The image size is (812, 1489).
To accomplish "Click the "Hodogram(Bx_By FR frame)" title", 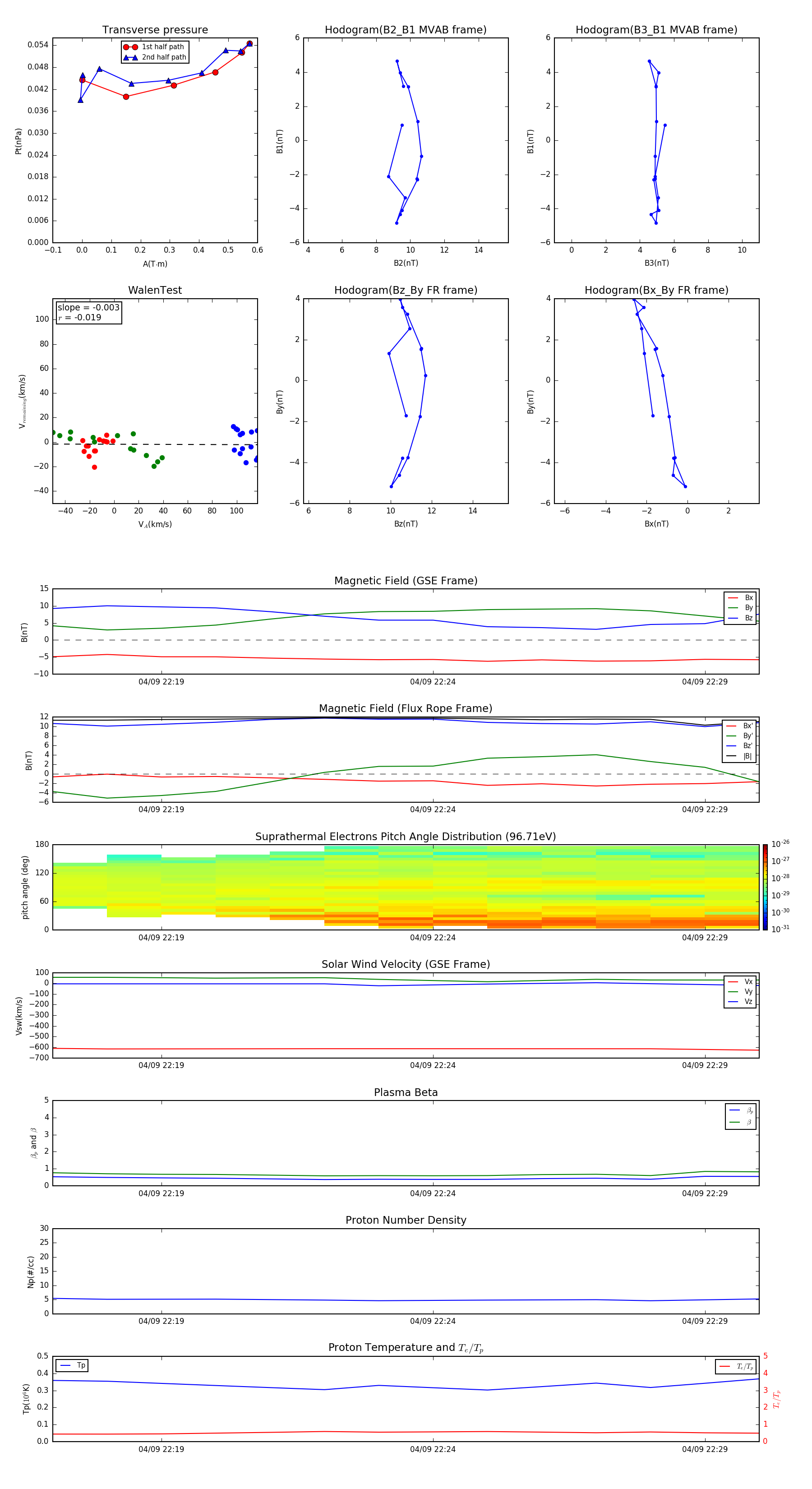I will click(x=656, y=290).
